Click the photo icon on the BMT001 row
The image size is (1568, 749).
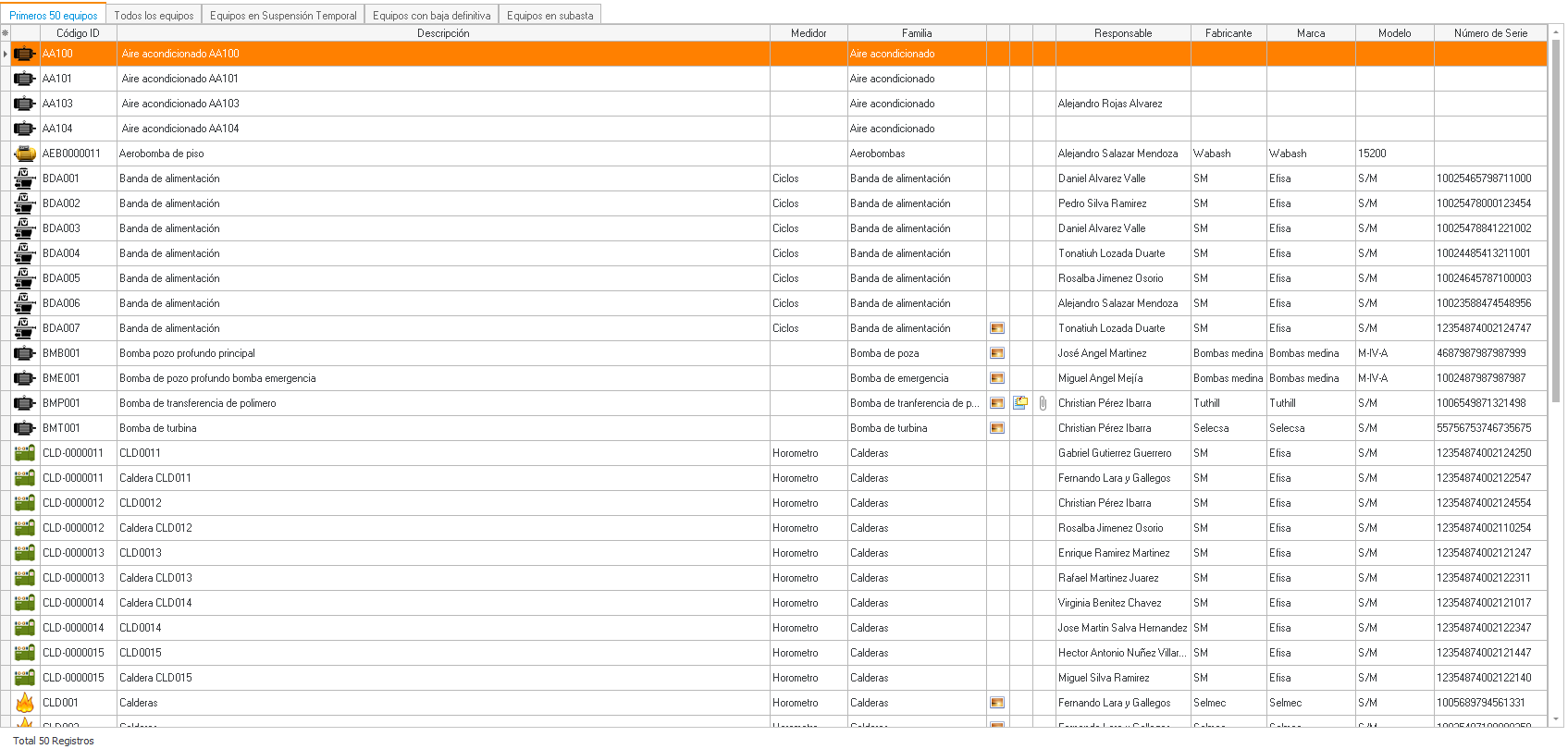[x=997, y=428]
